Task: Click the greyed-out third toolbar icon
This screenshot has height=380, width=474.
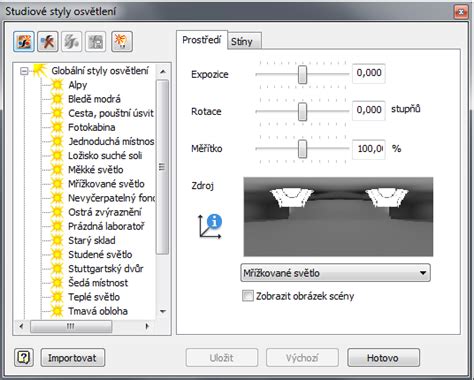Action: click(x=71, y=42)
